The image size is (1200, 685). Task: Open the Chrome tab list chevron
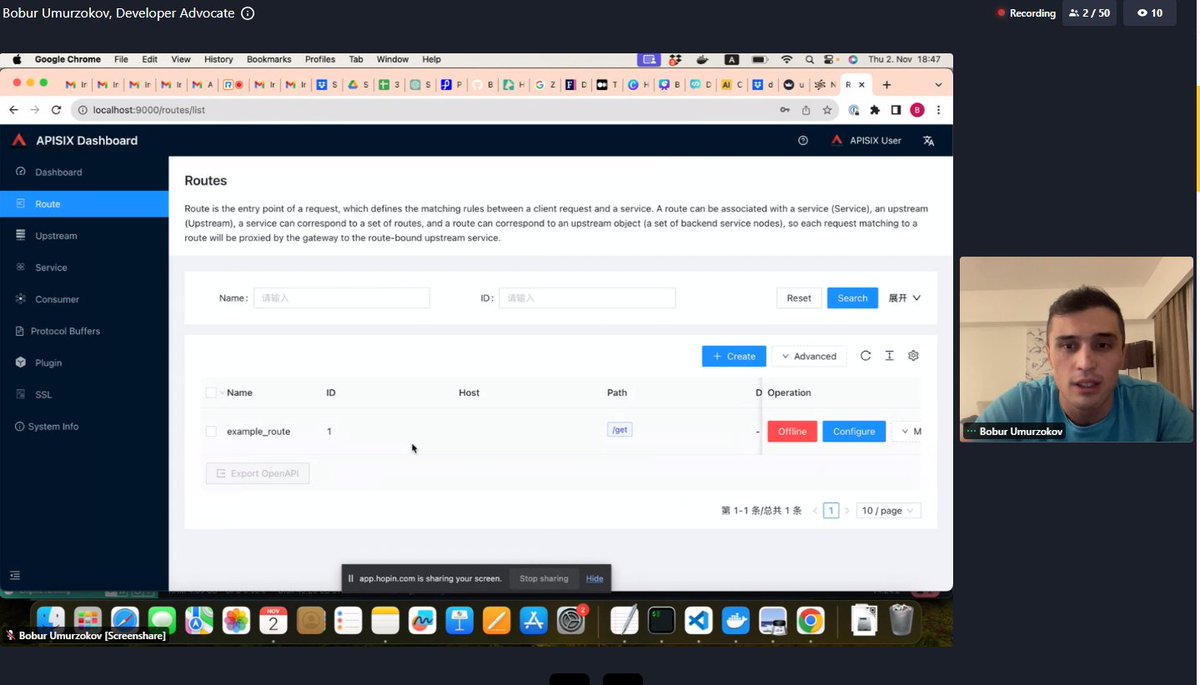[x=938, y=85]
